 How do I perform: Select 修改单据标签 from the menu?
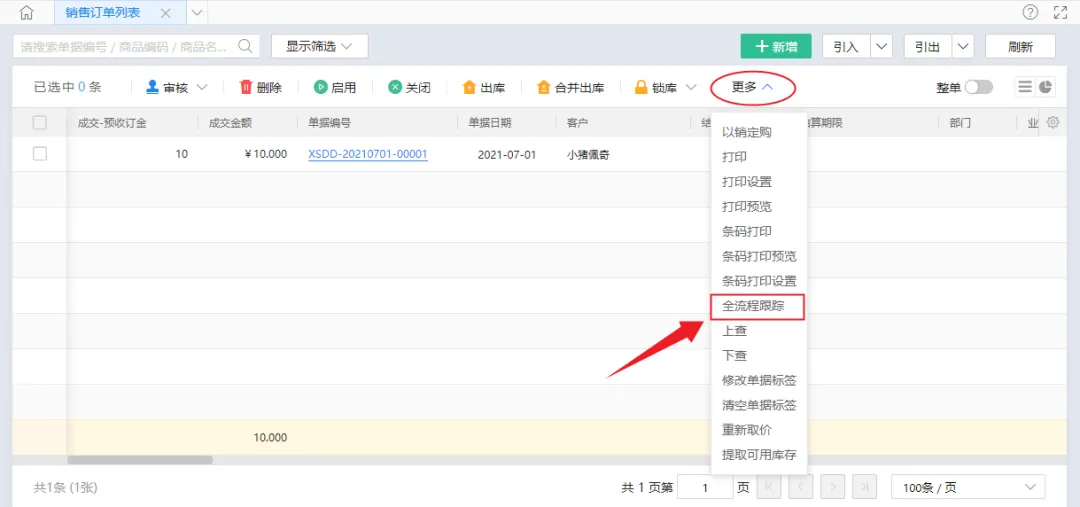pos(758,380)
